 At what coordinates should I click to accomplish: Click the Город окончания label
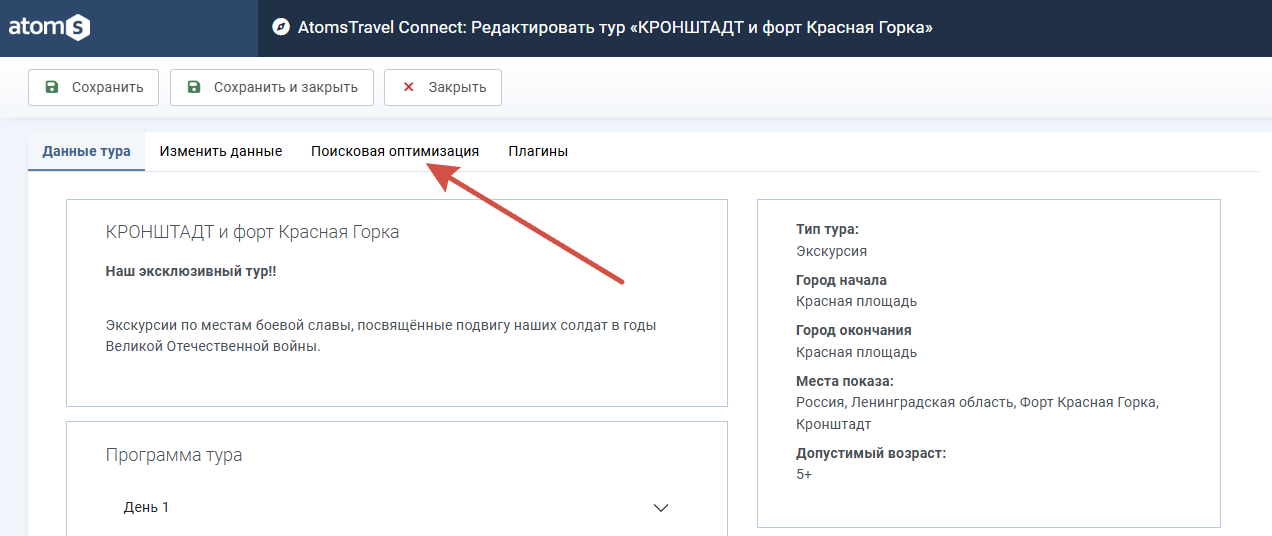tap(854, 330)
